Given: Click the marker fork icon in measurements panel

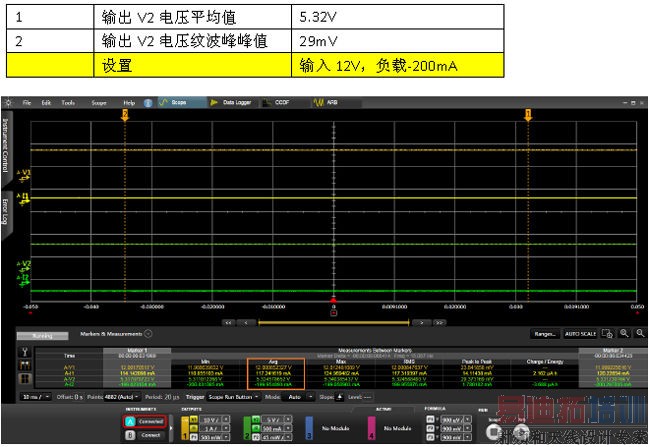Looking at the screenshot, I should coord(25,352).
